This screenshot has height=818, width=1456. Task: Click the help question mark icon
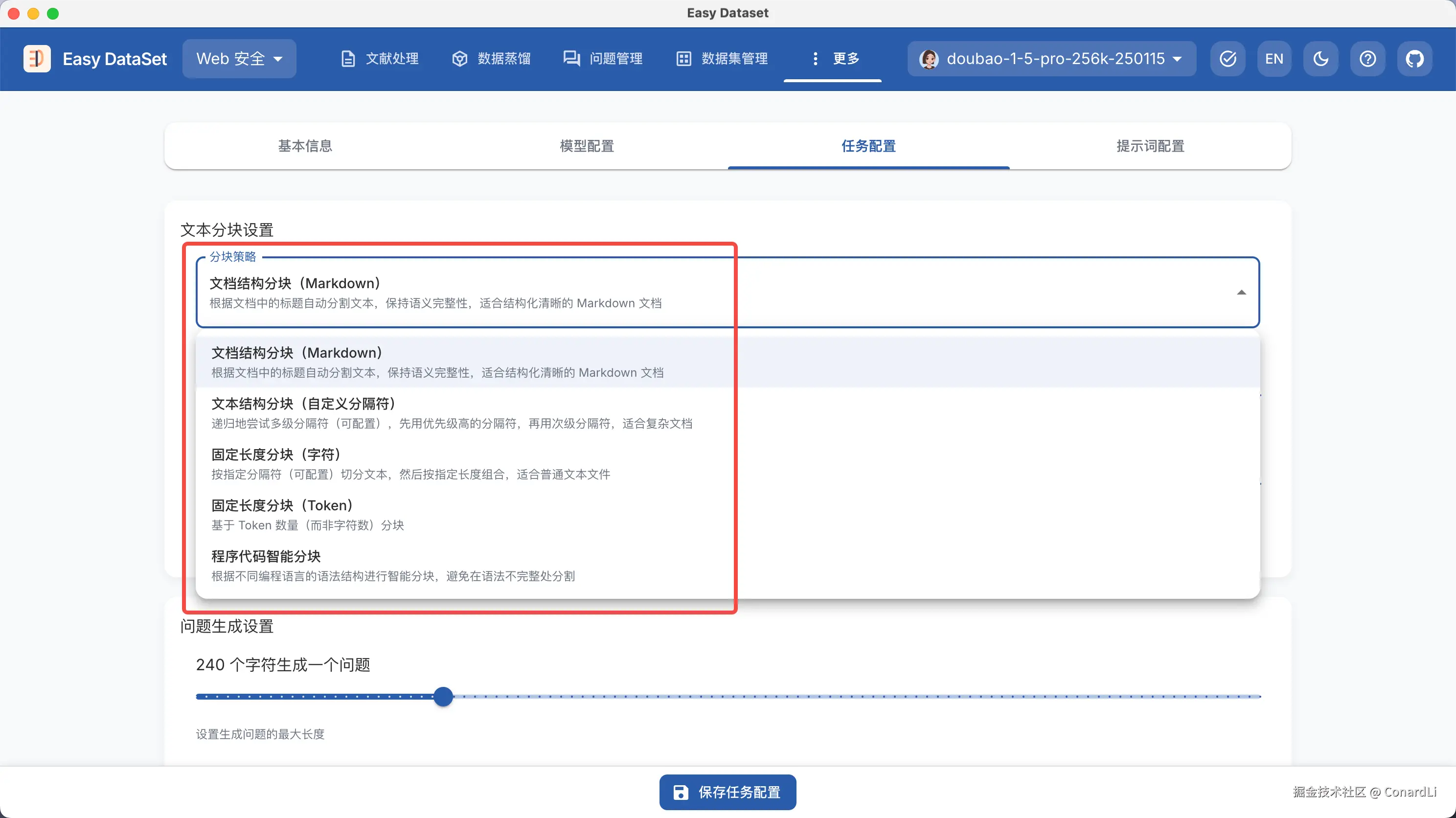pyautogui.click(x=1368, y=59)
